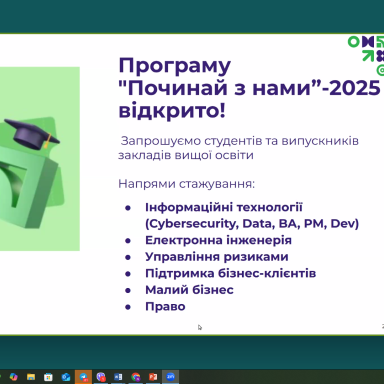Click the "Підтримка бізнес-клієнтів" bullet

pyautogui.click(x=230, y=273)
